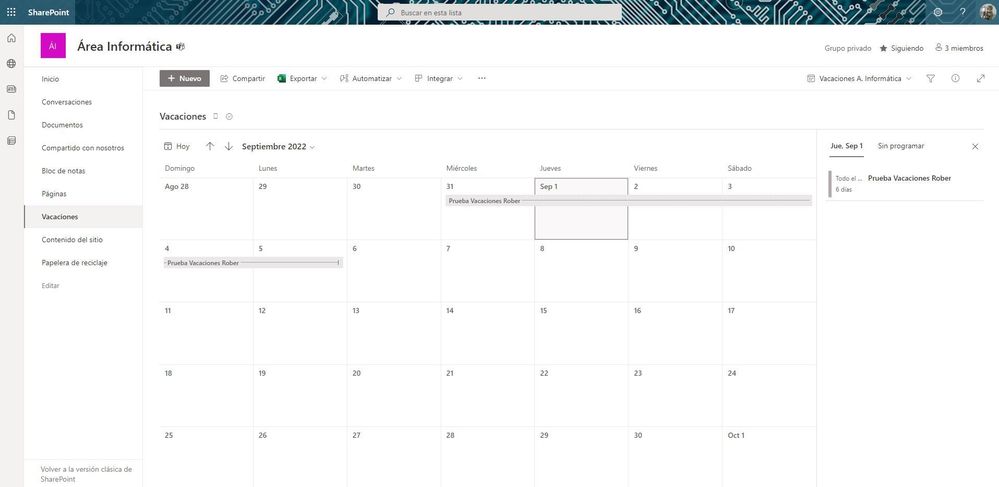Image resolution: width=999 pixels, height=487 pixels.
Task: Open Compartido con nosotros navigation link
Action: click(83, 148)
